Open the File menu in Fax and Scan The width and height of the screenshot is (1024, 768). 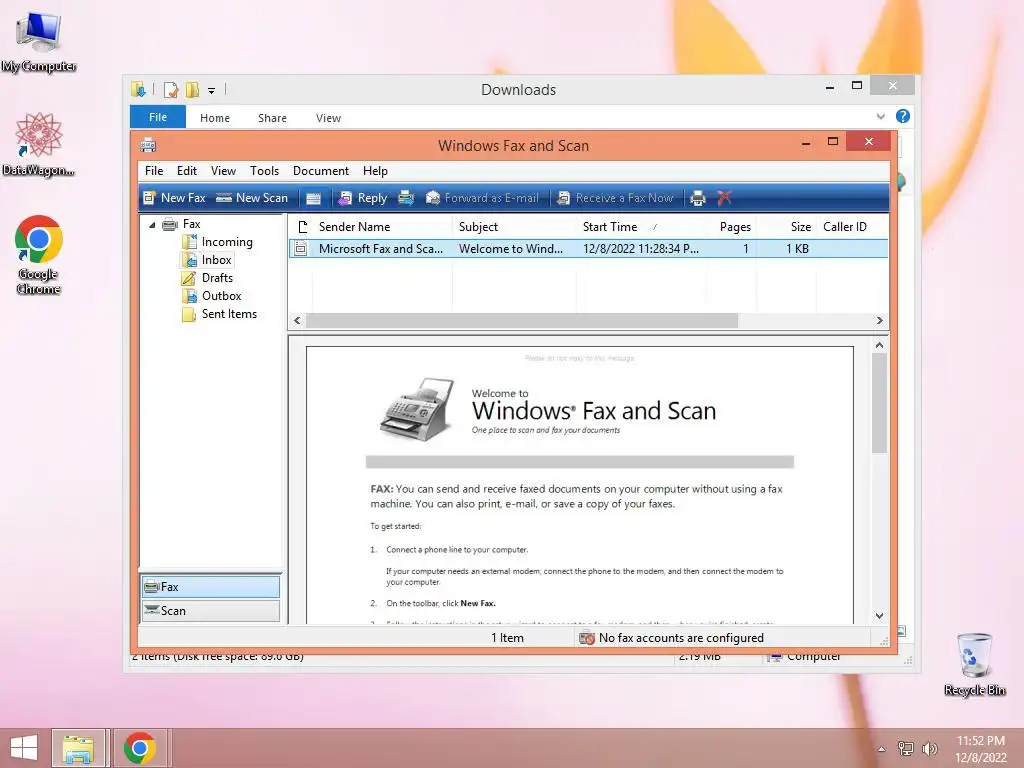[154, 171]
